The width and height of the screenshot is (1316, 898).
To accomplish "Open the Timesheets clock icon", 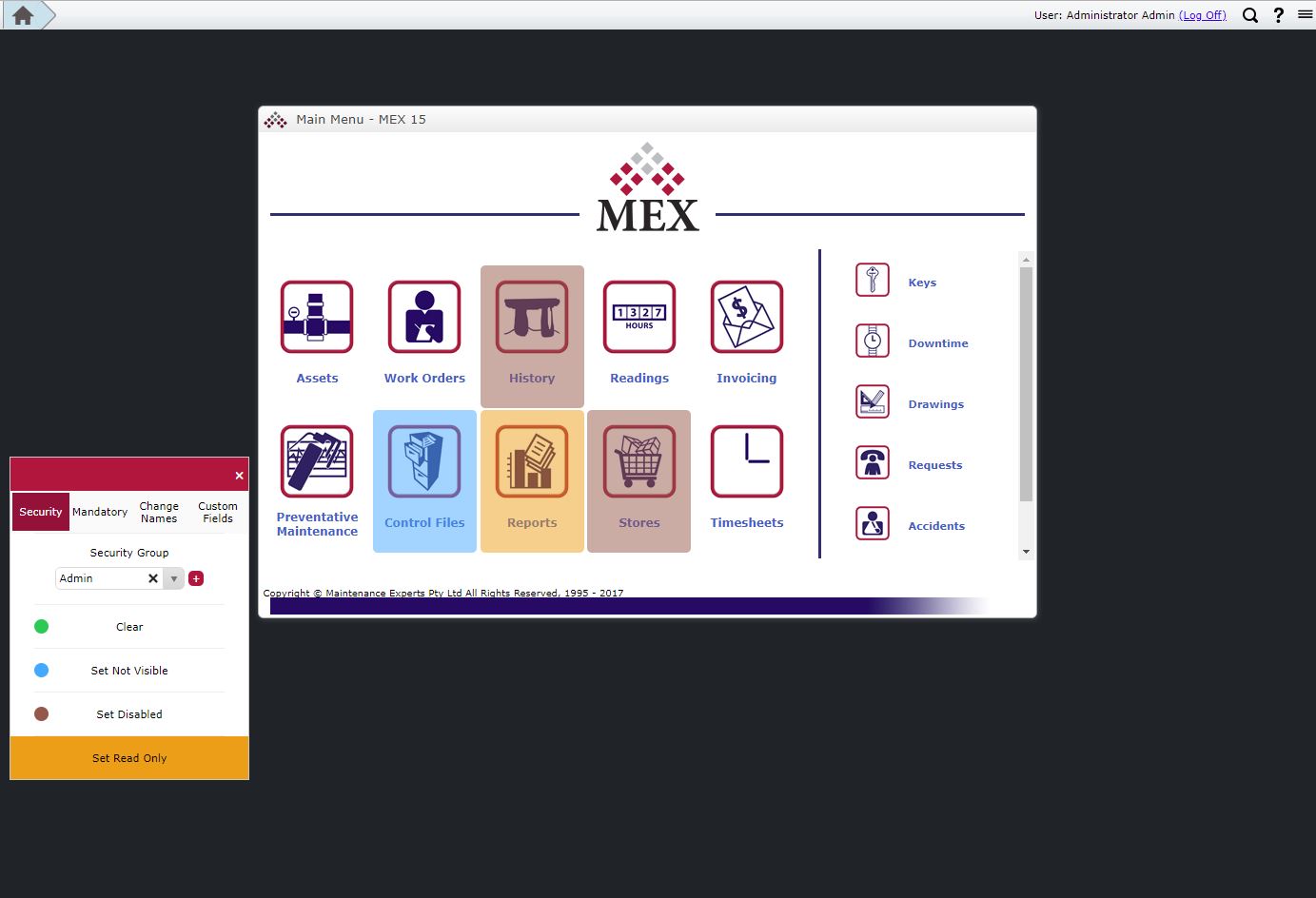I will 747,461.
